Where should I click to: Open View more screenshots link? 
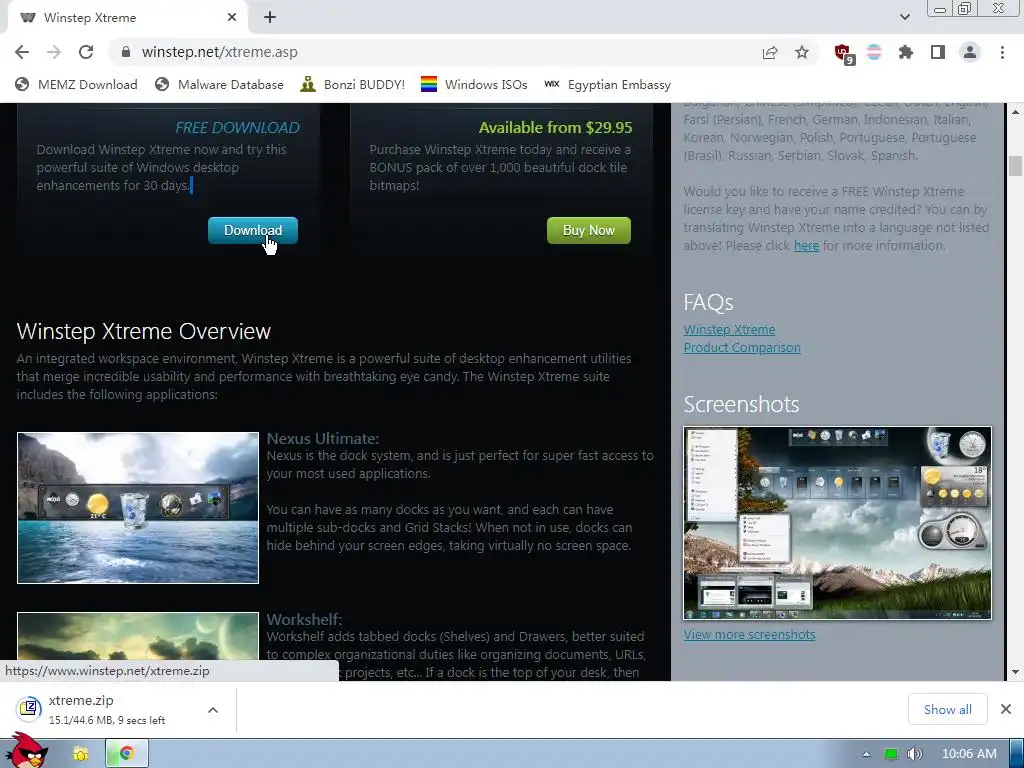(749, 635)
